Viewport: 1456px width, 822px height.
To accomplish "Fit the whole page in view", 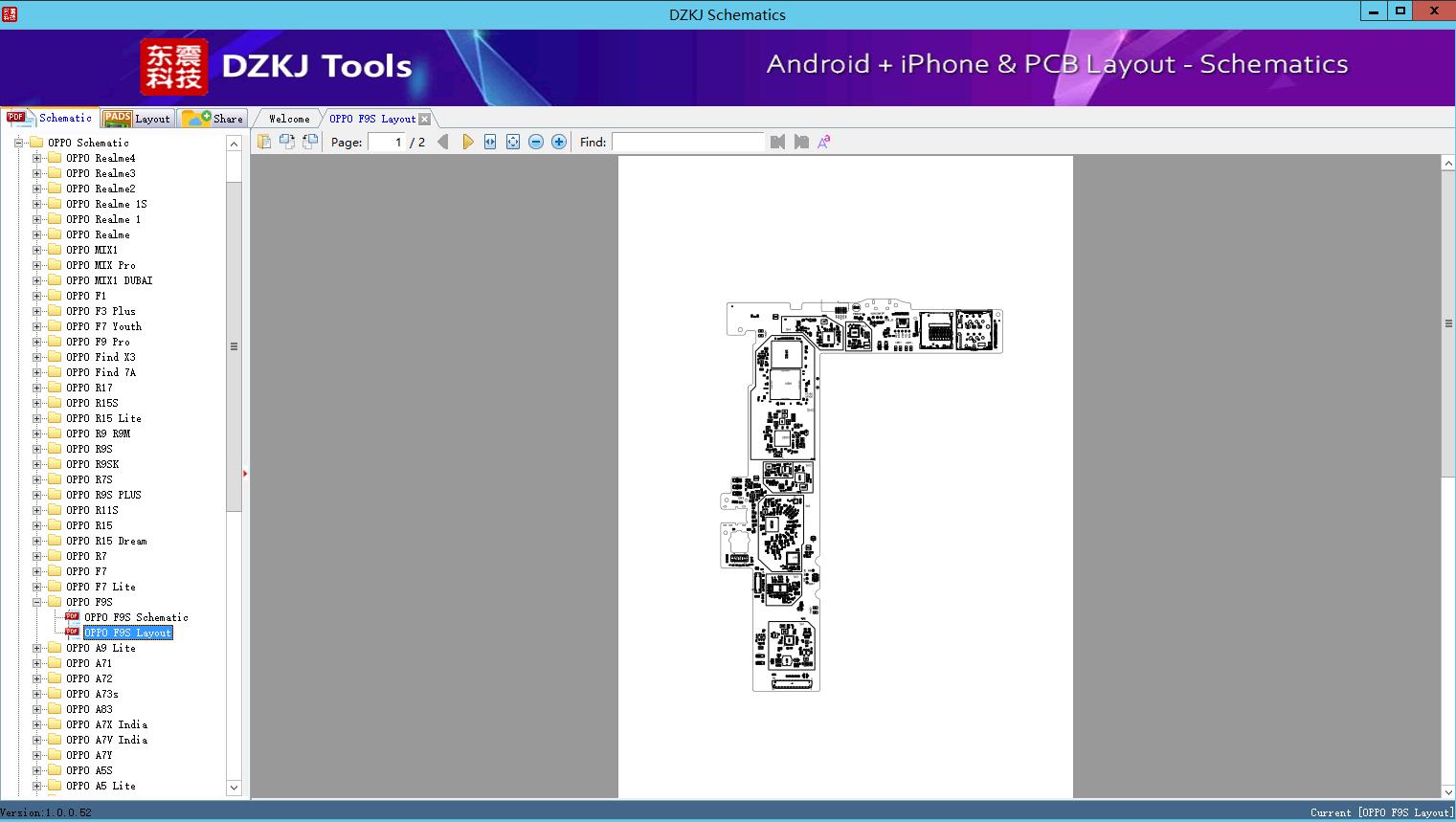I will 513,142.
